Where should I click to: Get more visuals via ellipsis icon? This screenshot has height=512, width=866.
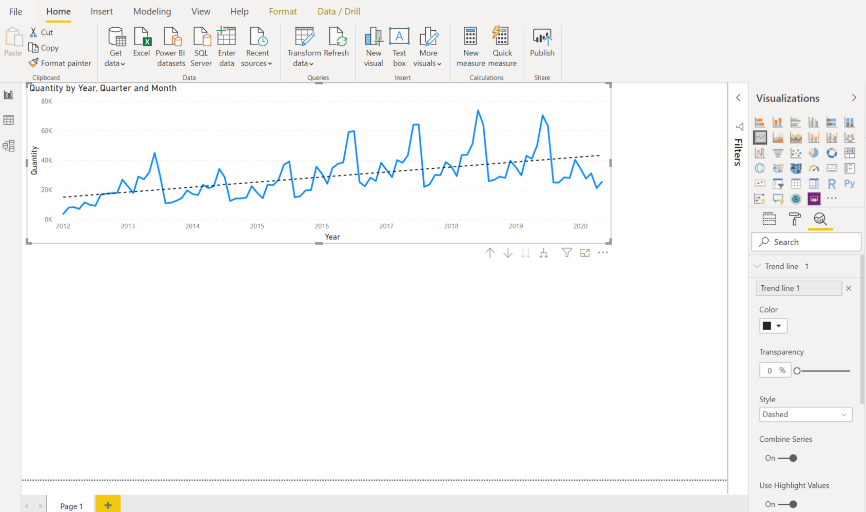click(832, 198)
